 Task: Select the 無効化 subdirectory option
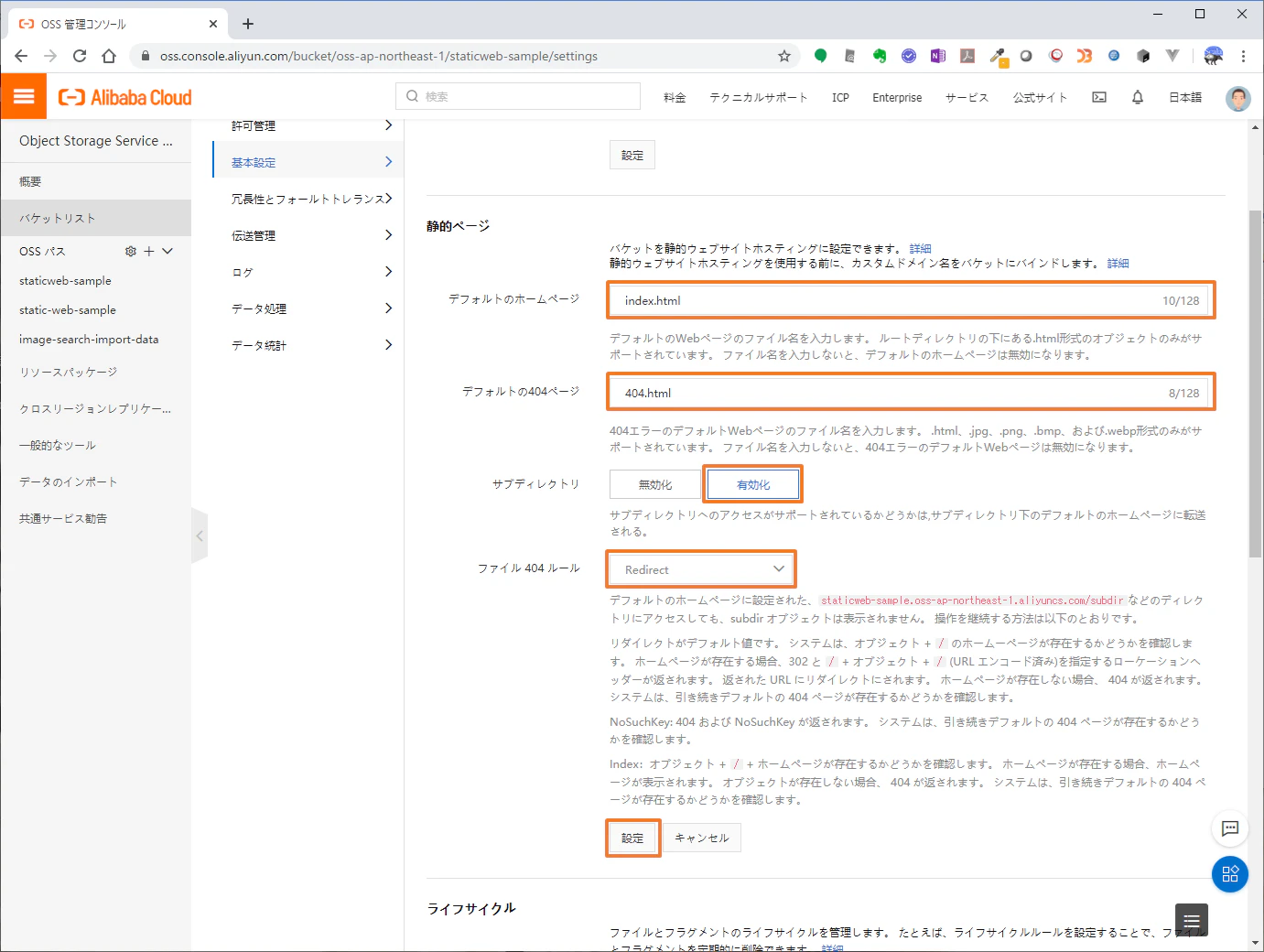click(655, 484)
